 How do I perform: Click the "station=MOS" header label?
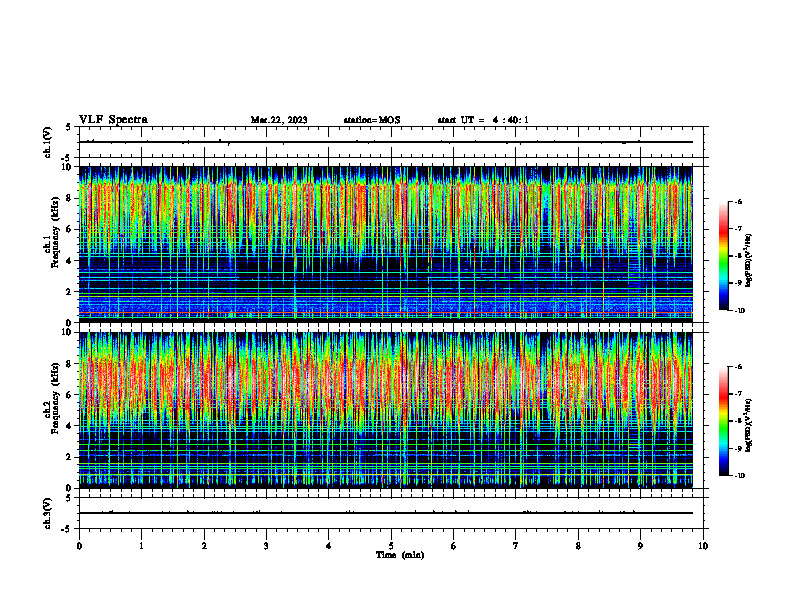click(372, 120)
